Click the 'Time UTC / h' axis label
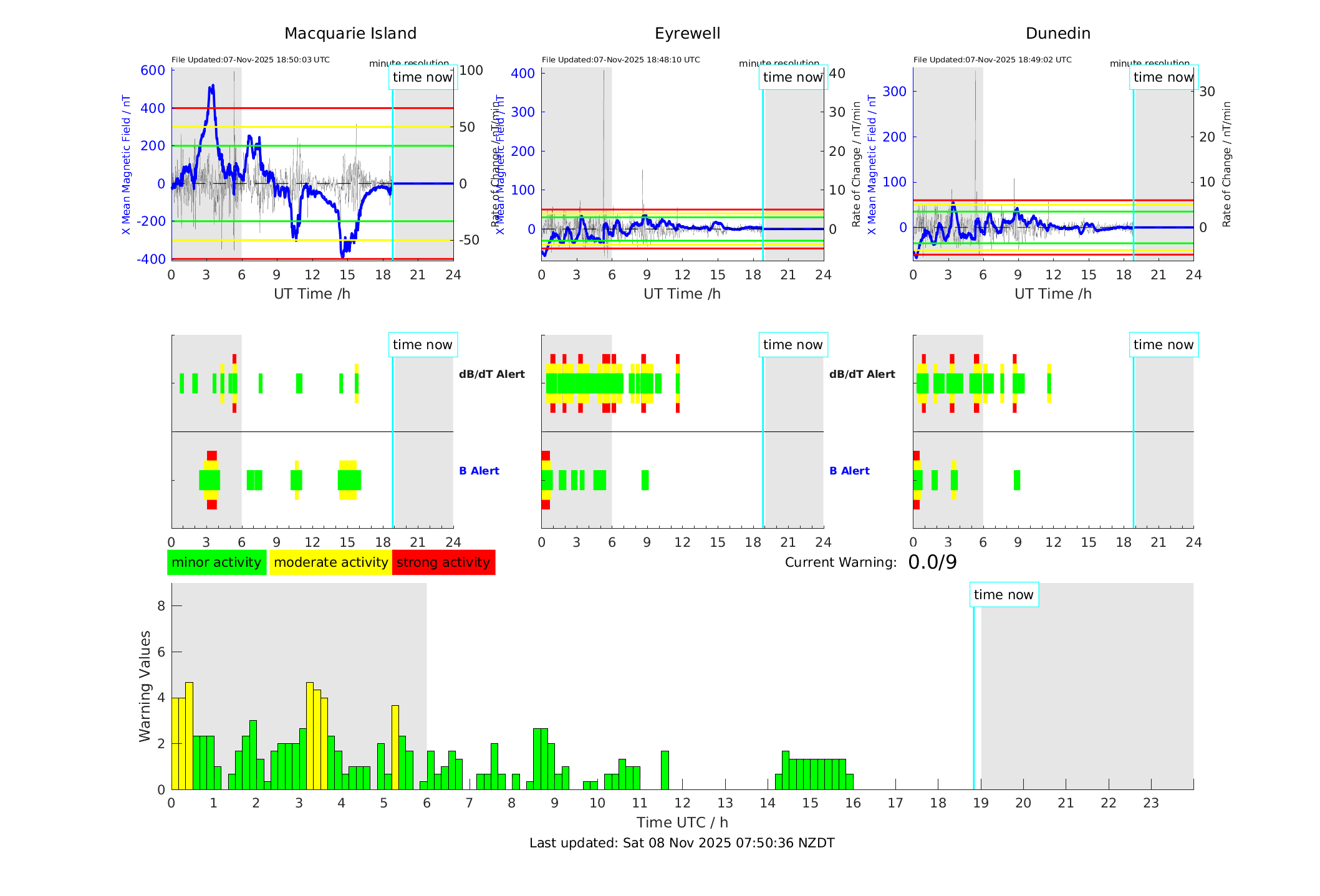The height and width of the screenshot is (896, 1320). [x=682, y=822]
